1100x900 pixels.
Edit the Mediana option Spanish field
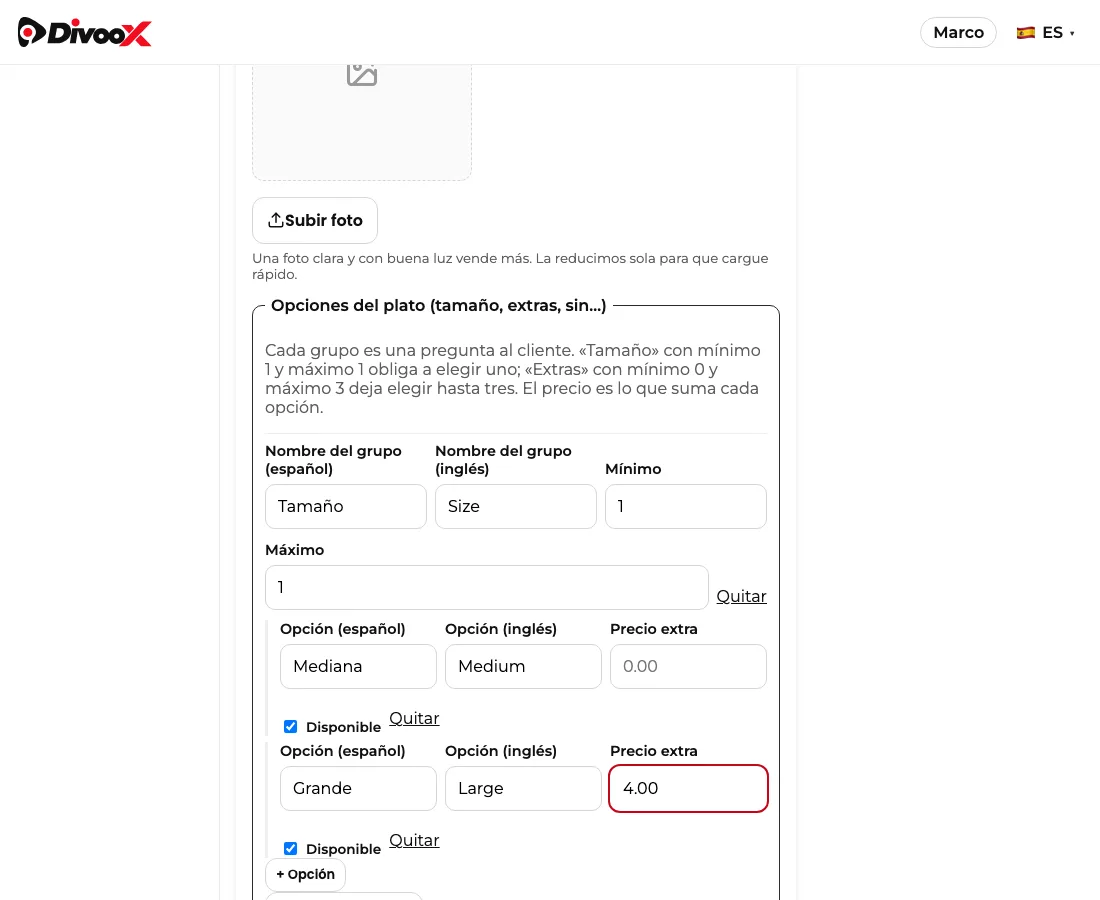point(358,666)
